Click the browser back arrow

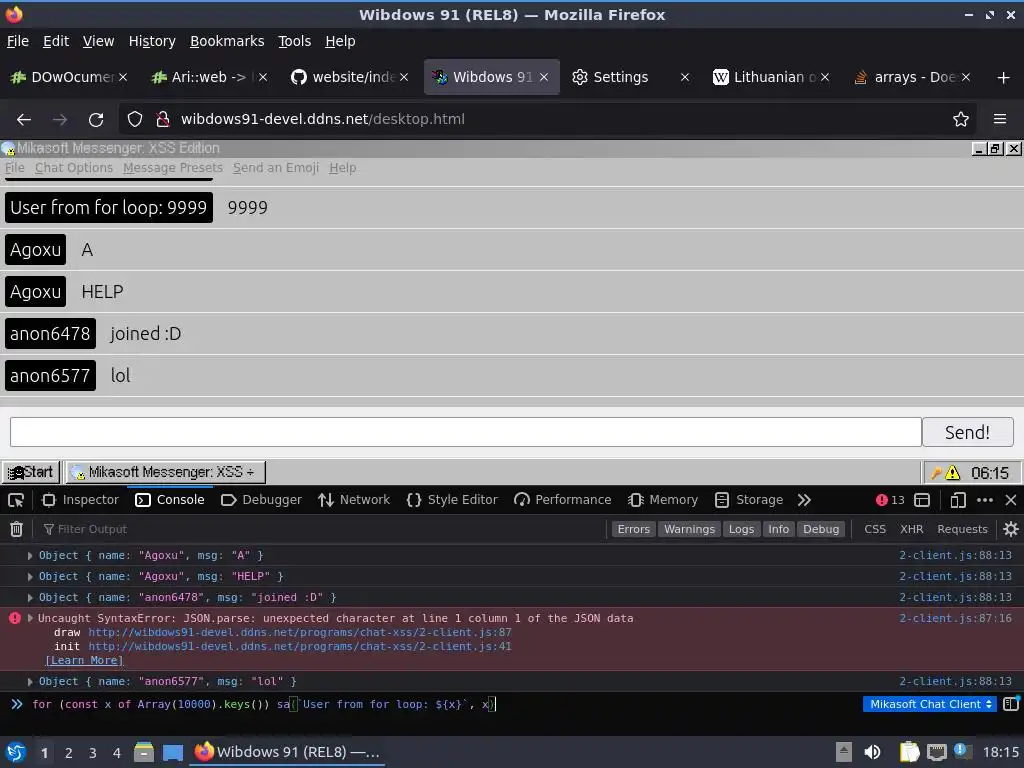coord(24,119)
